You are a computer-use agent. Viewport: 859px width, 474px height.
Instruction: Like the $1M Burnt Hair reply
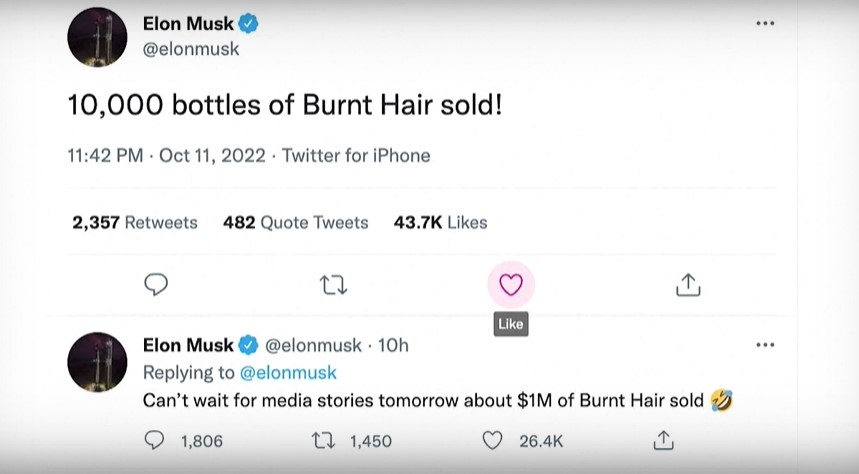[492, 440]
